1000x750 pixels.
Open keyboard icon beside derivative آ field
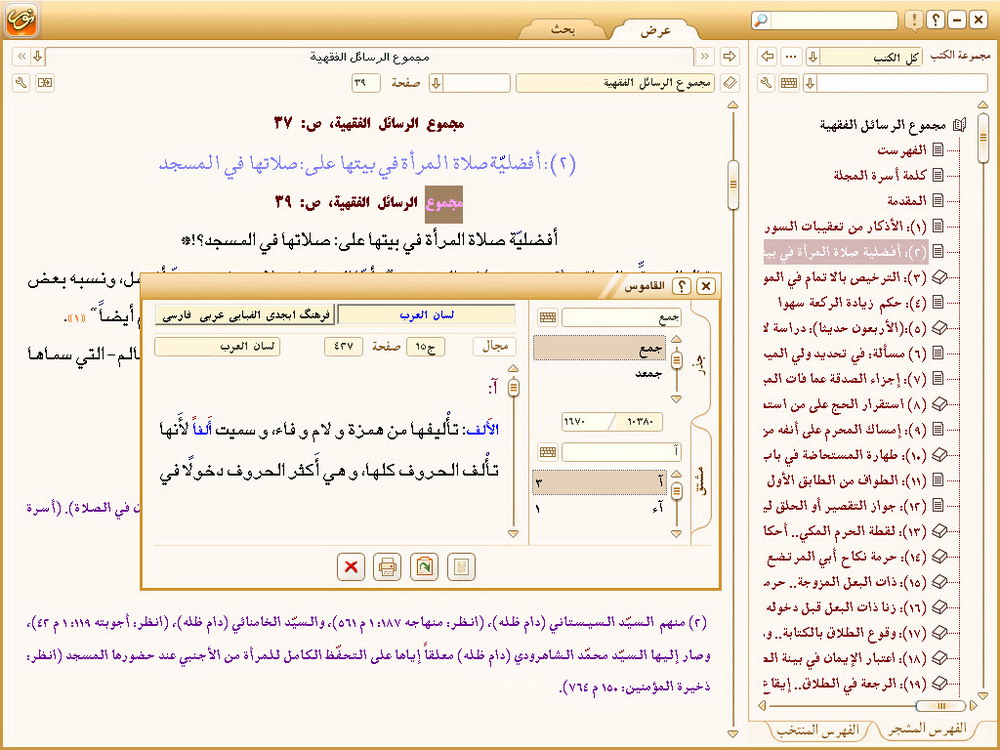pos(547,452)
